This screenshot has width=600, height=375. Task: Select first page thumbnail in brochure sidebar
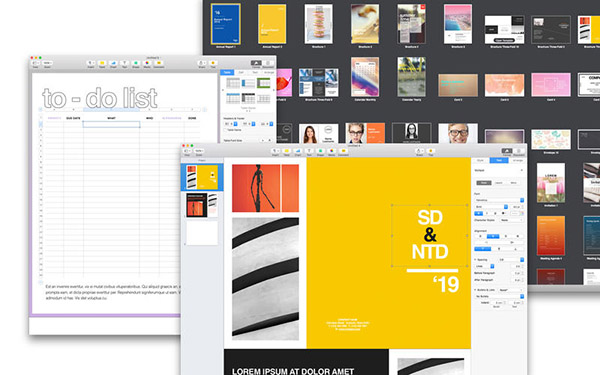pyautogui.click(x=202, y=177)
